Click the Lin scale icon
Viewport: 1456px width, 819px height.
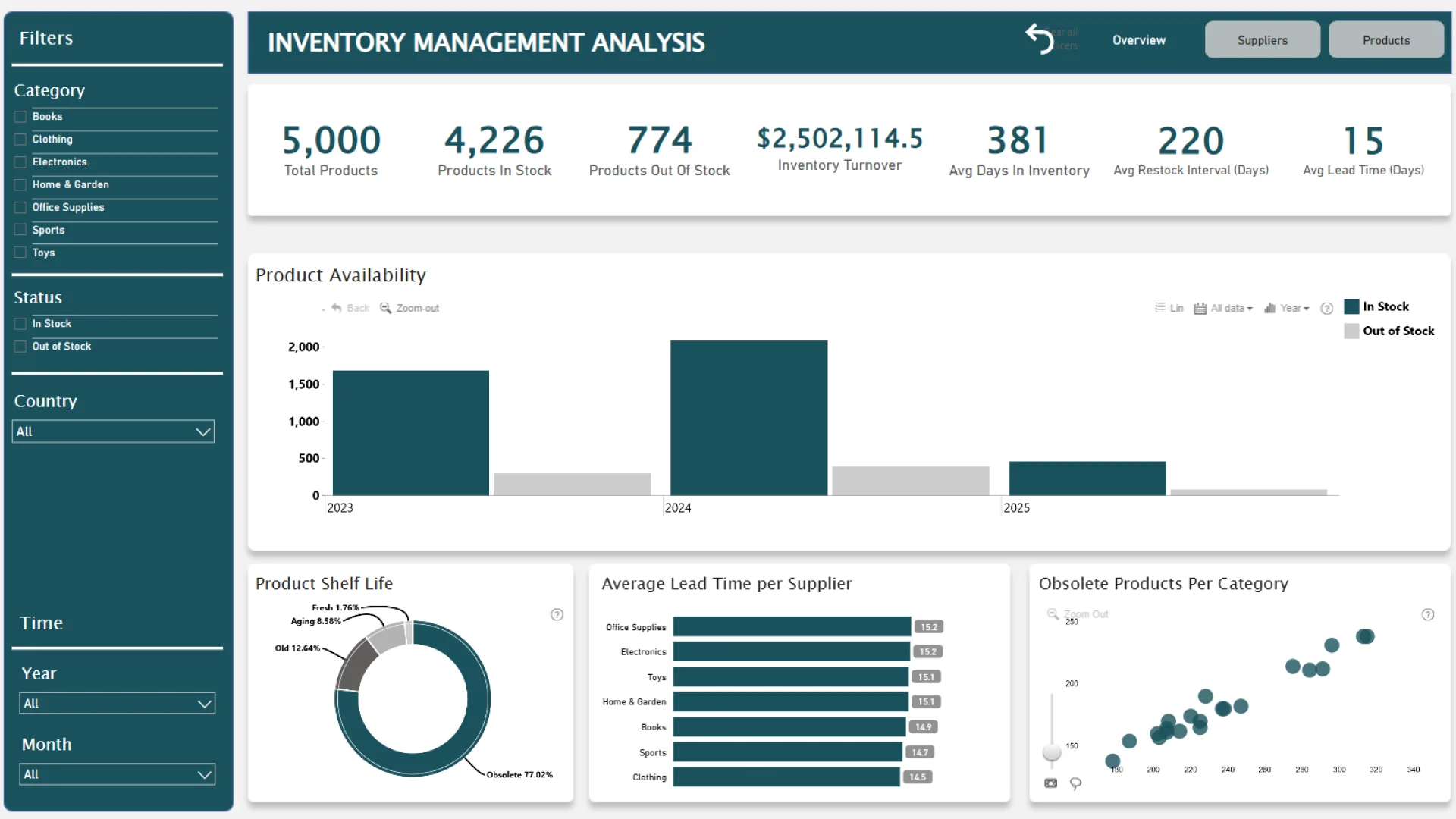1160,308
